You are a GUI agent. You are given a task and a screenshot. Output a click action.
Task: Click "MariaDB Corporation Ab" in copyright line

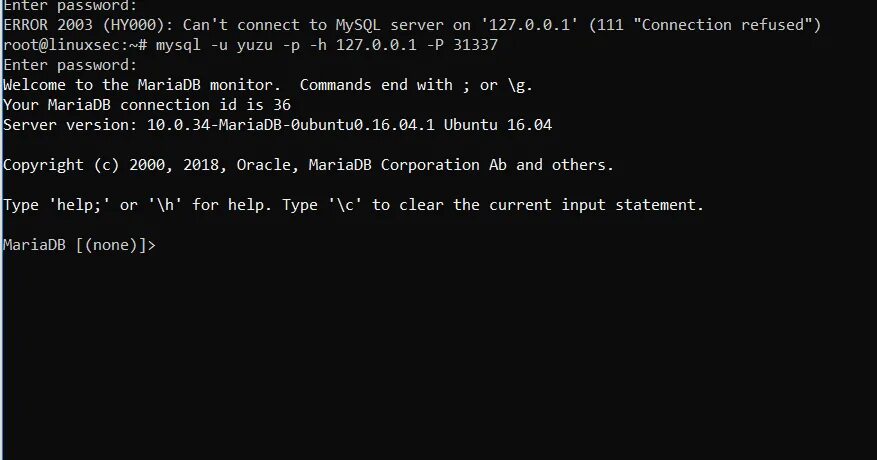pos(408,165)
